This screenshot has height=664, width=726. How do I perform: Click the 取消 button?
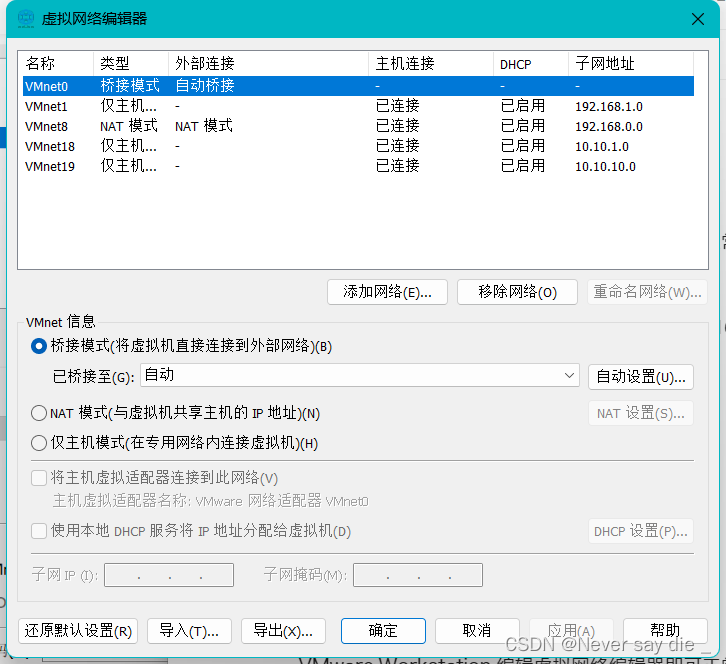pyautogui.click(x=477, y=631)
